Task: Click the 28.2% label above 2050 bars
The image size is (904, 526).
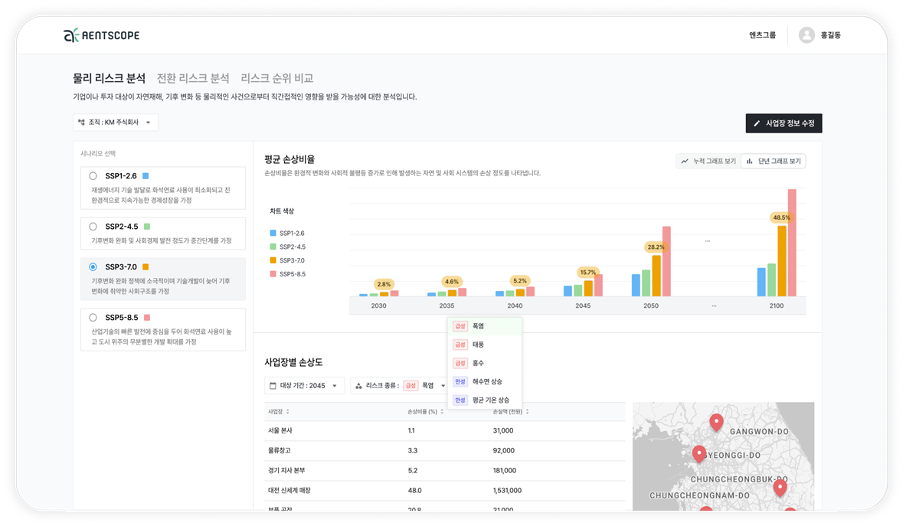Action: coord(656,247)
